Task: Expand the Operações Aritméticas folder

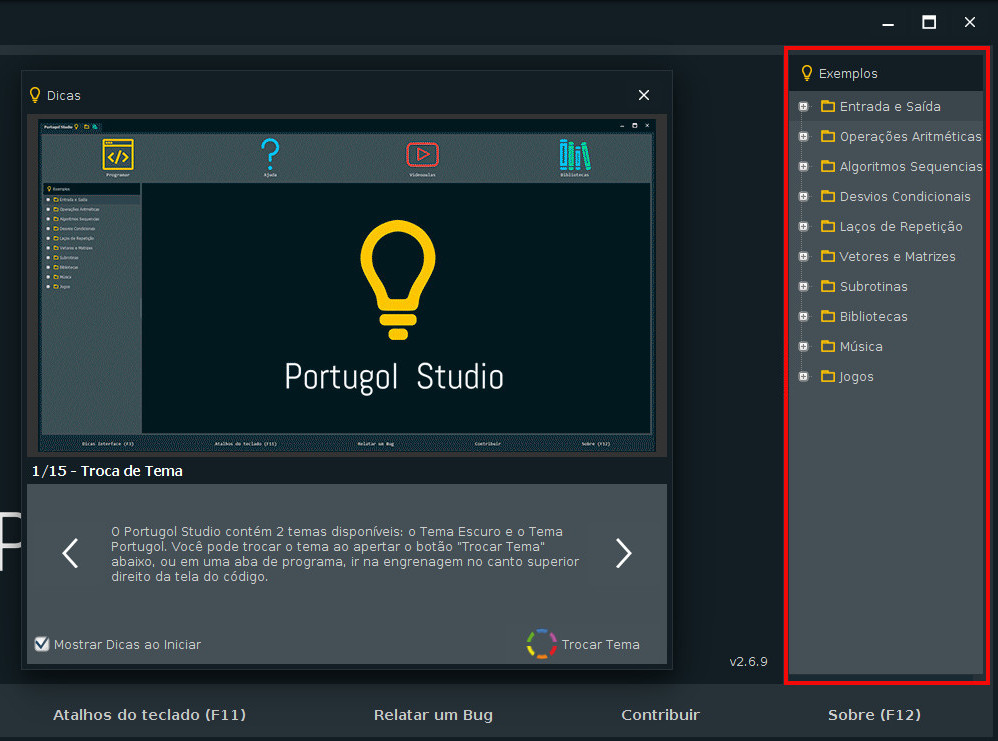Action: click(803, 137)
